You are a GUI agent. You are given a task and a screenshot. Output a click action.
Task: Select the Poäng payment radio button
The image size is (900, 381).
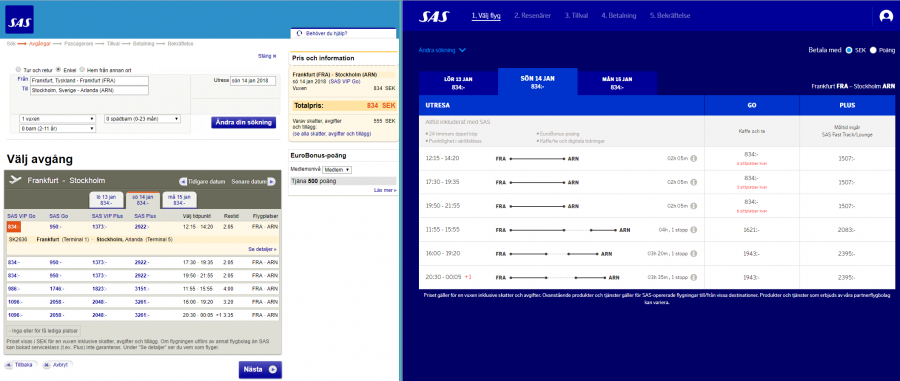[873, 50]
